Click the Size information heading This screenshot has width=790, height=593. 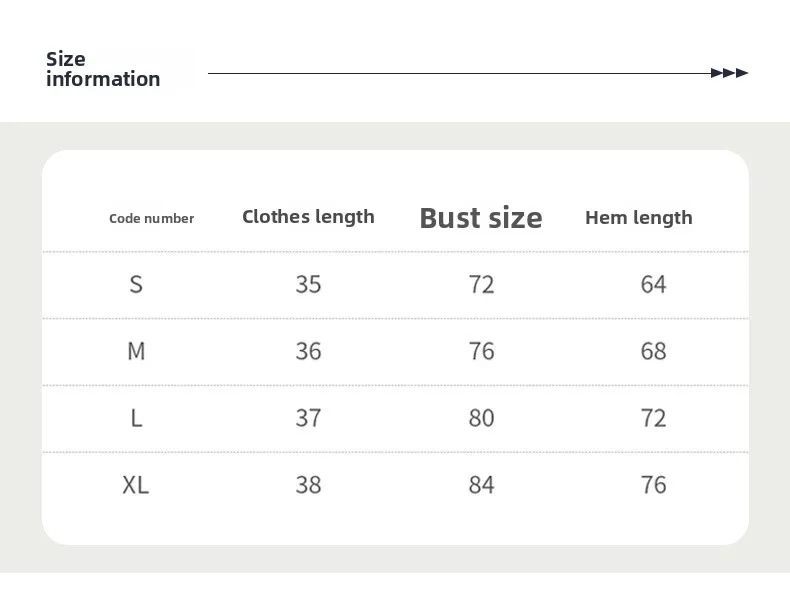click(102, 69)
